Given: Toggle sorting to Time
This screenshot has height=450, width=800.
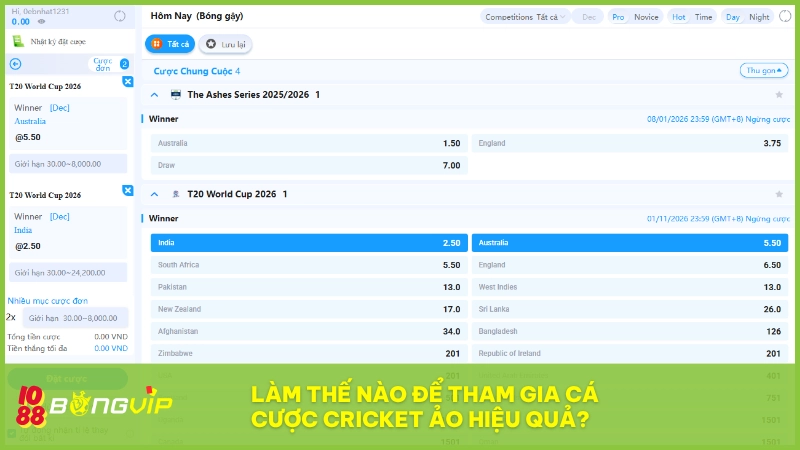Looking at the screenshot, I should pos(704,17).
